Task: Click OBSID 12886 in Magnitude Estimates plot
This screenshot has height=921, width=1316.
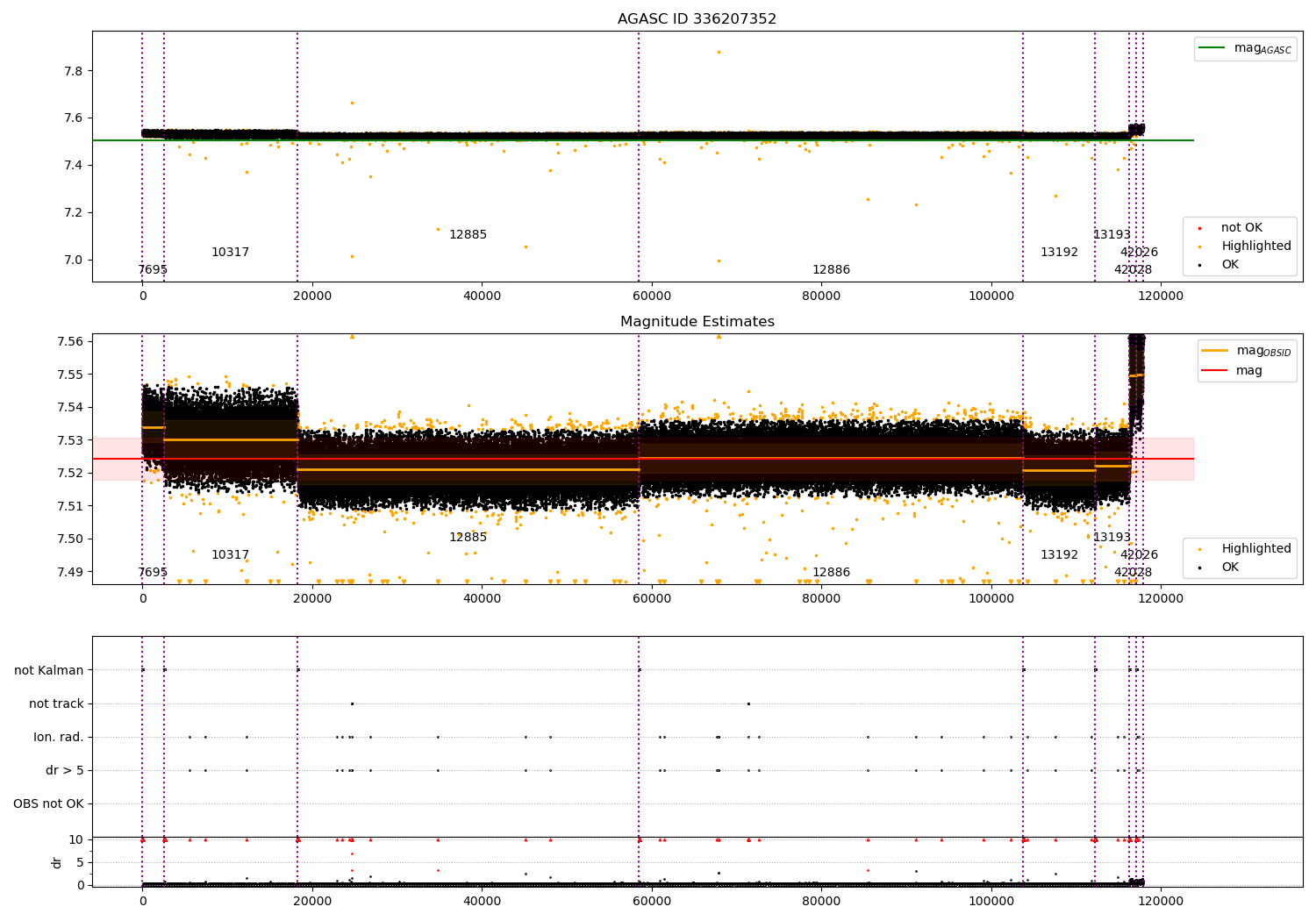Action: click(831, 573)
